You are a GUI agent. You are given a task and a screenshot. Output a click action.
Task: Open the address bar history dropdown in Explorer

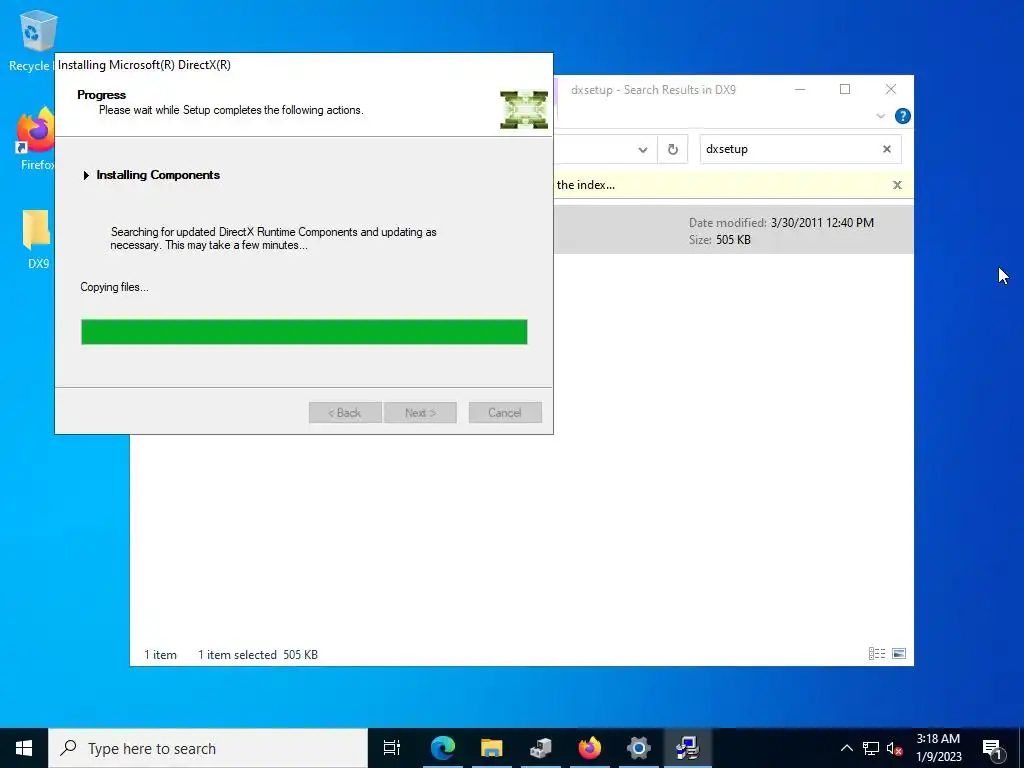coord(643,150)
